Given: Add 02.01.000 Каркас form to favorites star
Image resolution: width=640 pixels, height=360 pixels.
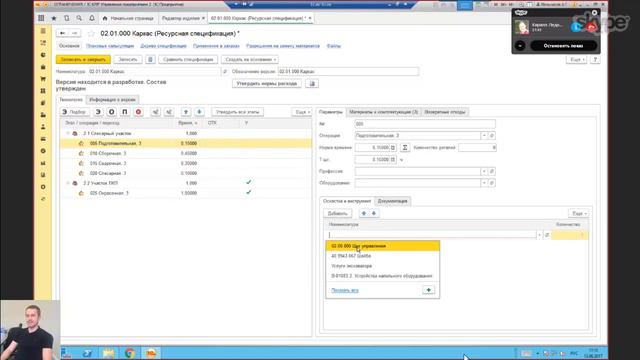Looking at the screenshot, I should point(91,33).
